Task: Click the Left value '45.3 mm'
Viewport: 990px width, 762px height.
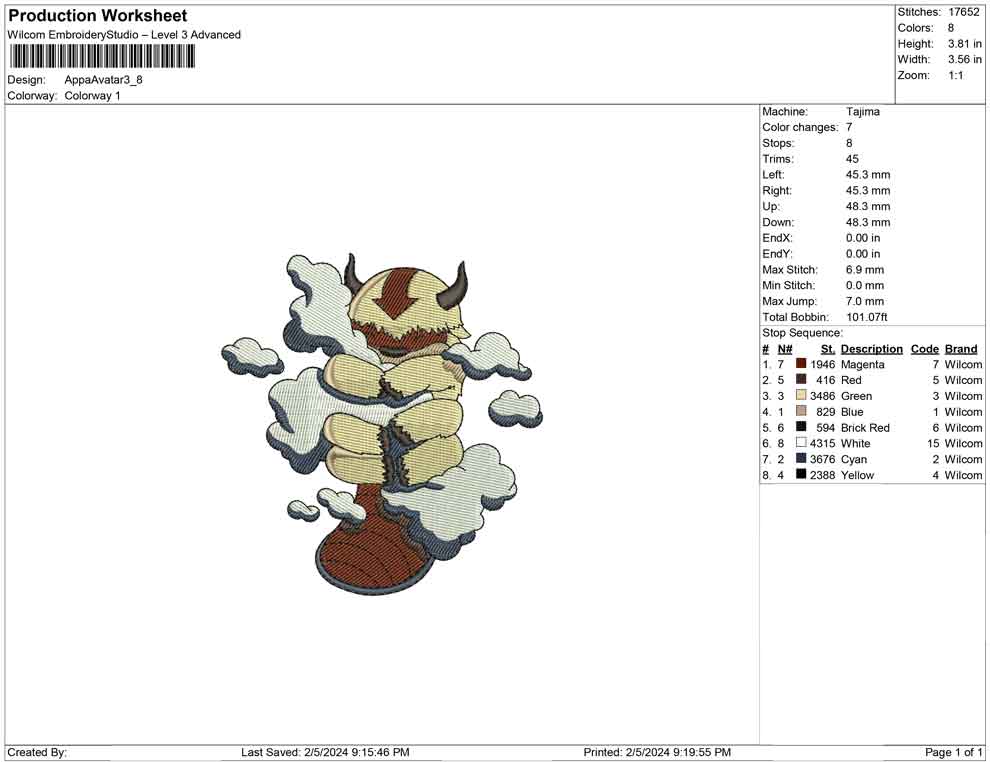Action: click(x=868, y=174)
